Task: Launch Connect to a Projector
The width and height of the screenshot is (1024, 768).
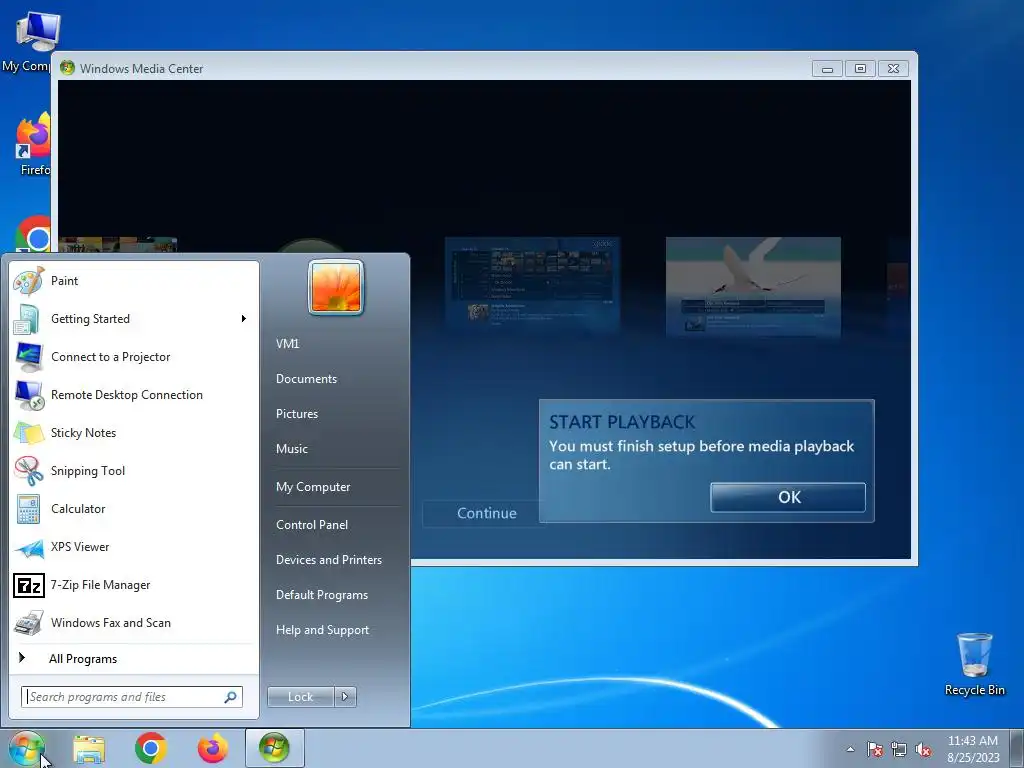Action: click(x=134, y=357)
